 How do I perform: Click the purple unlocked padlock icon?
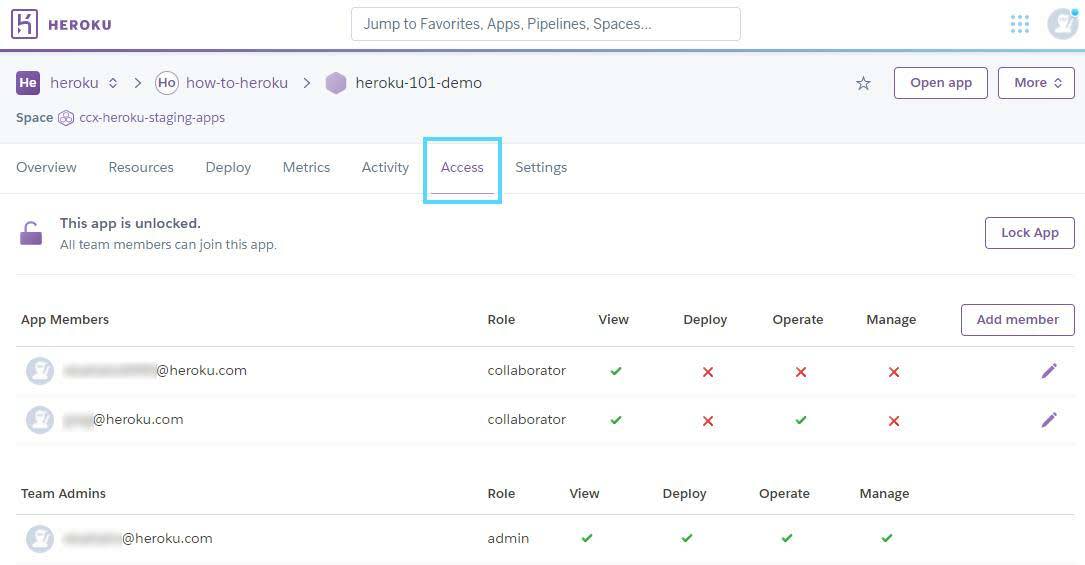30,233
